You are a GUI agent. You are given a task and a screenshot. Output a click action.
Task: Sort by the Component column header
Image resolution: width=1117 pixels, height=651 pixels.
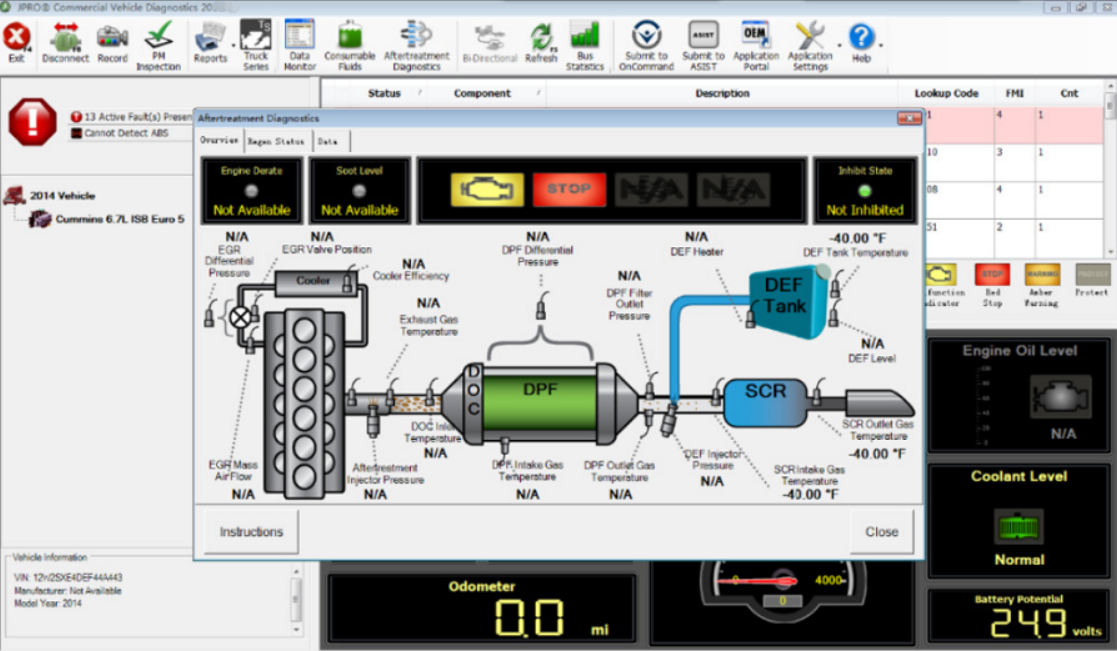pyautogui.click(x=482, y=93)
